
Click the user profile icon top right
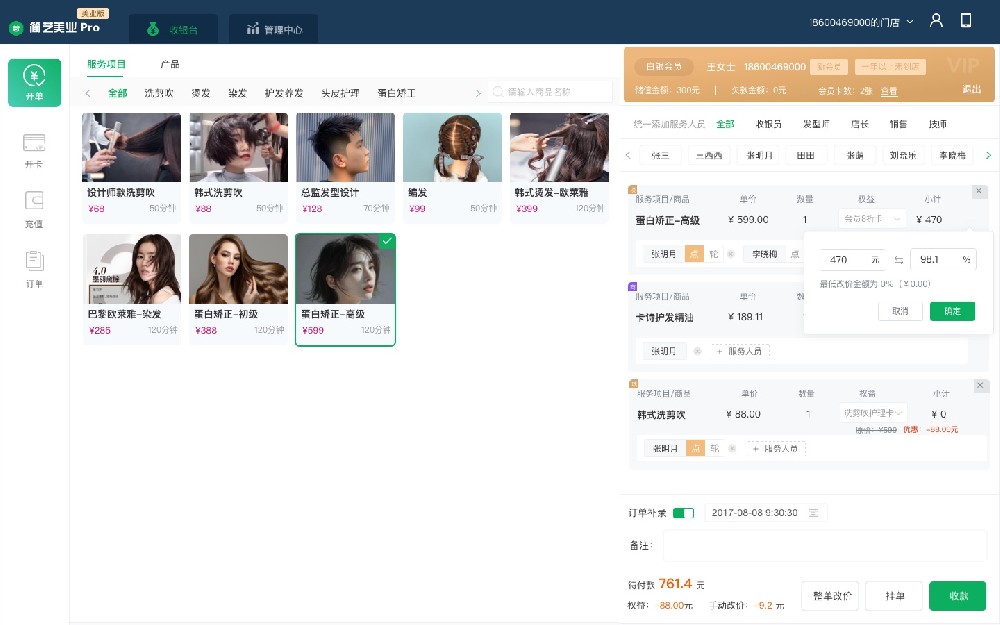936,19
